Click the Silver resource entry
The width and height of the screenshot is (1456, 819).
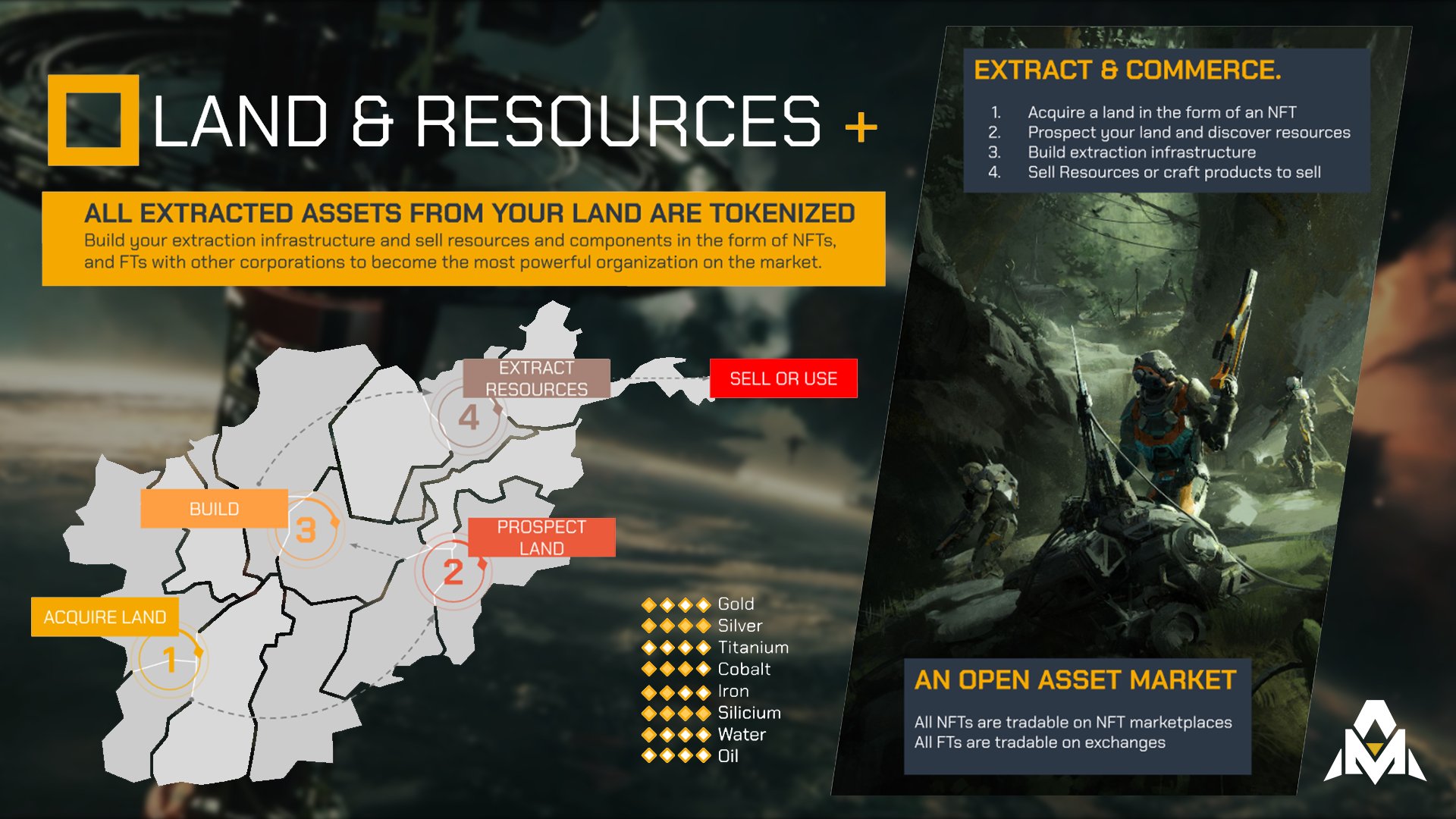(x=702, y=626)
